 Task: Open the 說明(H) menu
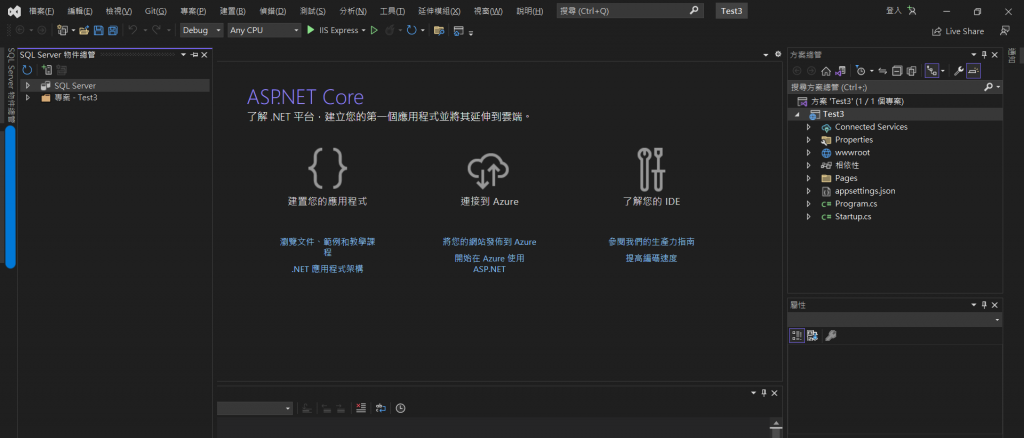529,11
